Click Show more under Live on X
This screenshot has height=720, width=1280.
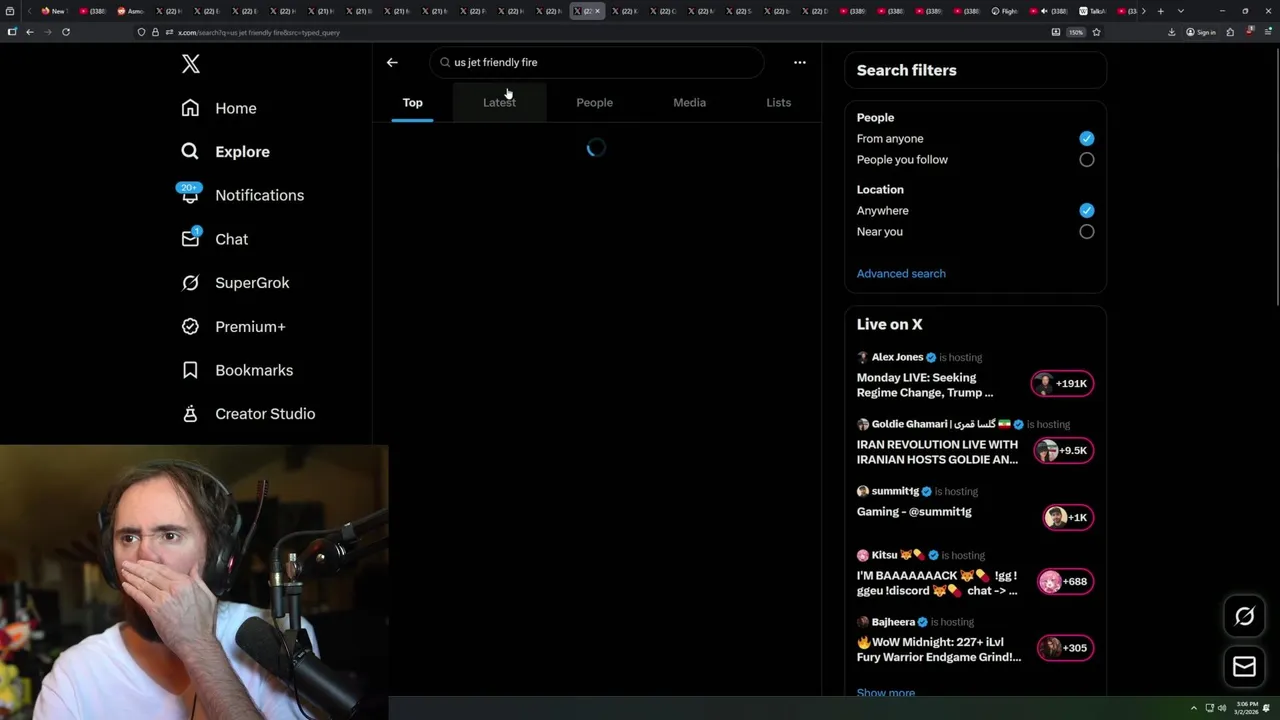[886, 692]
